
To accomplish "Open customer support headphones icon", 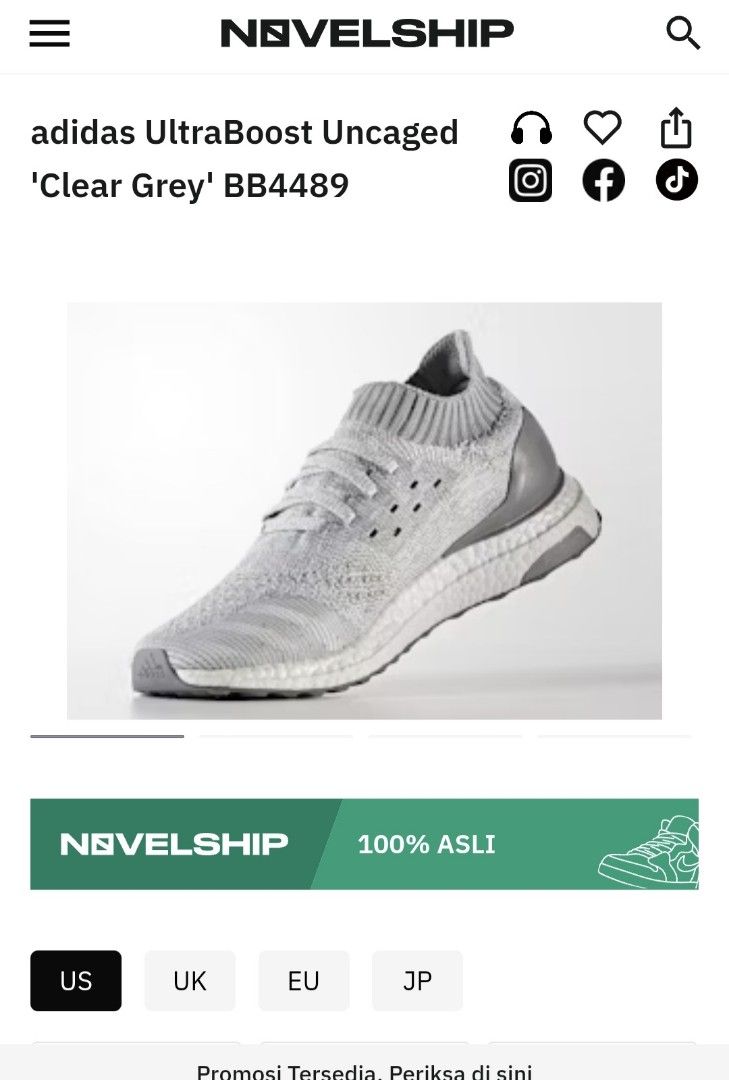I will click(531, 129).
